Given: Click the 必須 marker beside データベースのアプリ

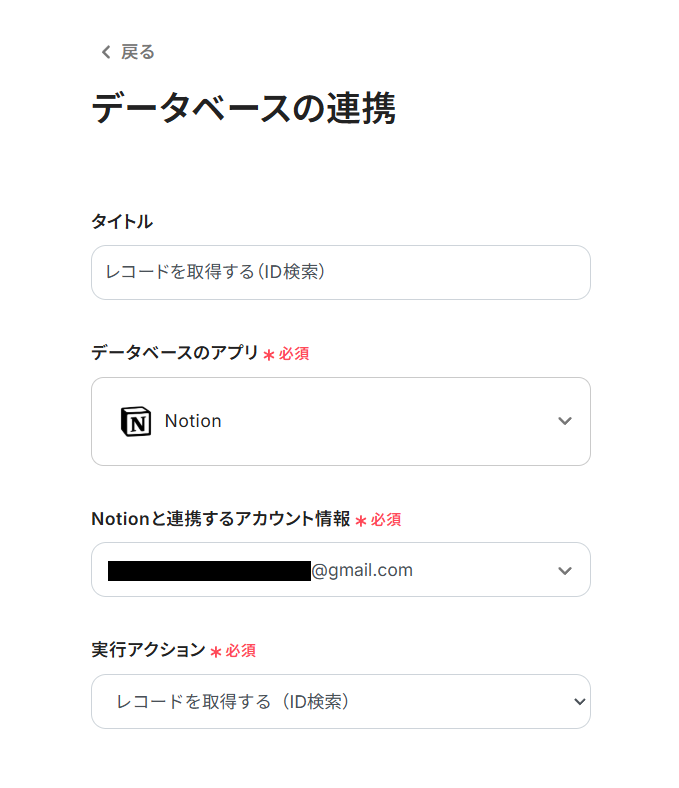Looking at the screenshot, I should tap(294, 354).
